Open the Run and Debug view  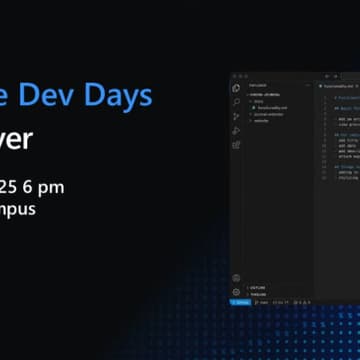click(x=236, y=131)
